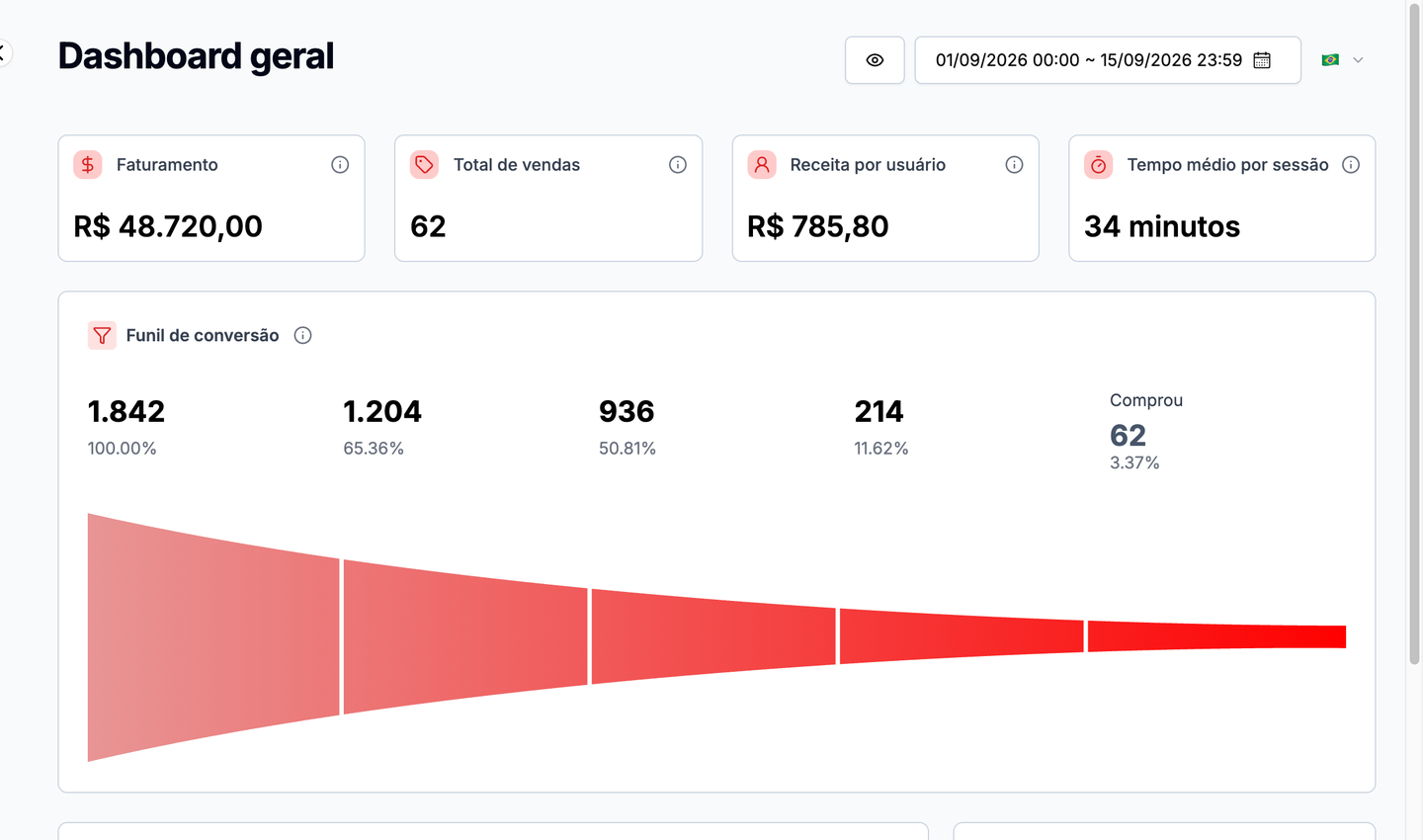The width and height of the screenshot is (1423, 840).
Task: Click the Brazil flag icon
Action: (x=1330, y=60)
